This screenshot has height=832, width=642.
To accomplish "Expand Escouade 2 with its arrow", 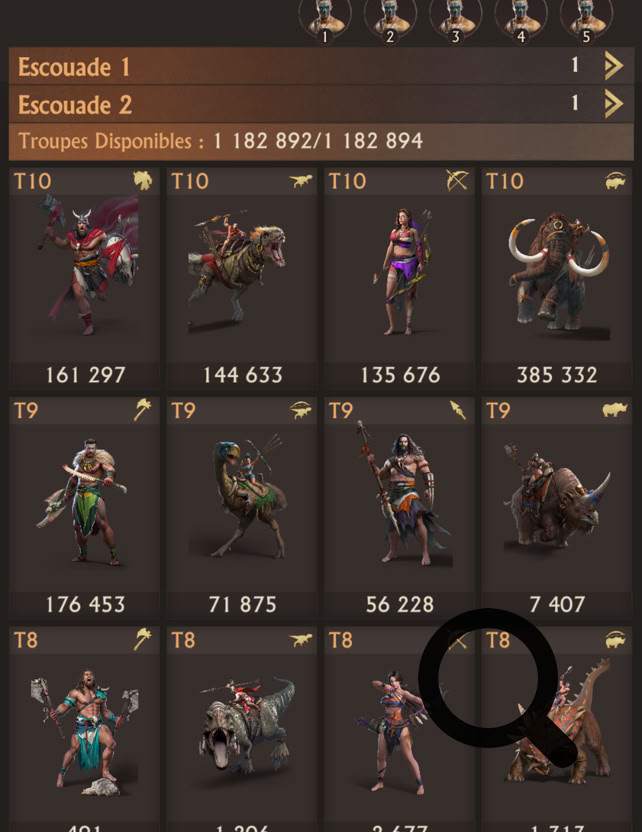I will [613, 103].
